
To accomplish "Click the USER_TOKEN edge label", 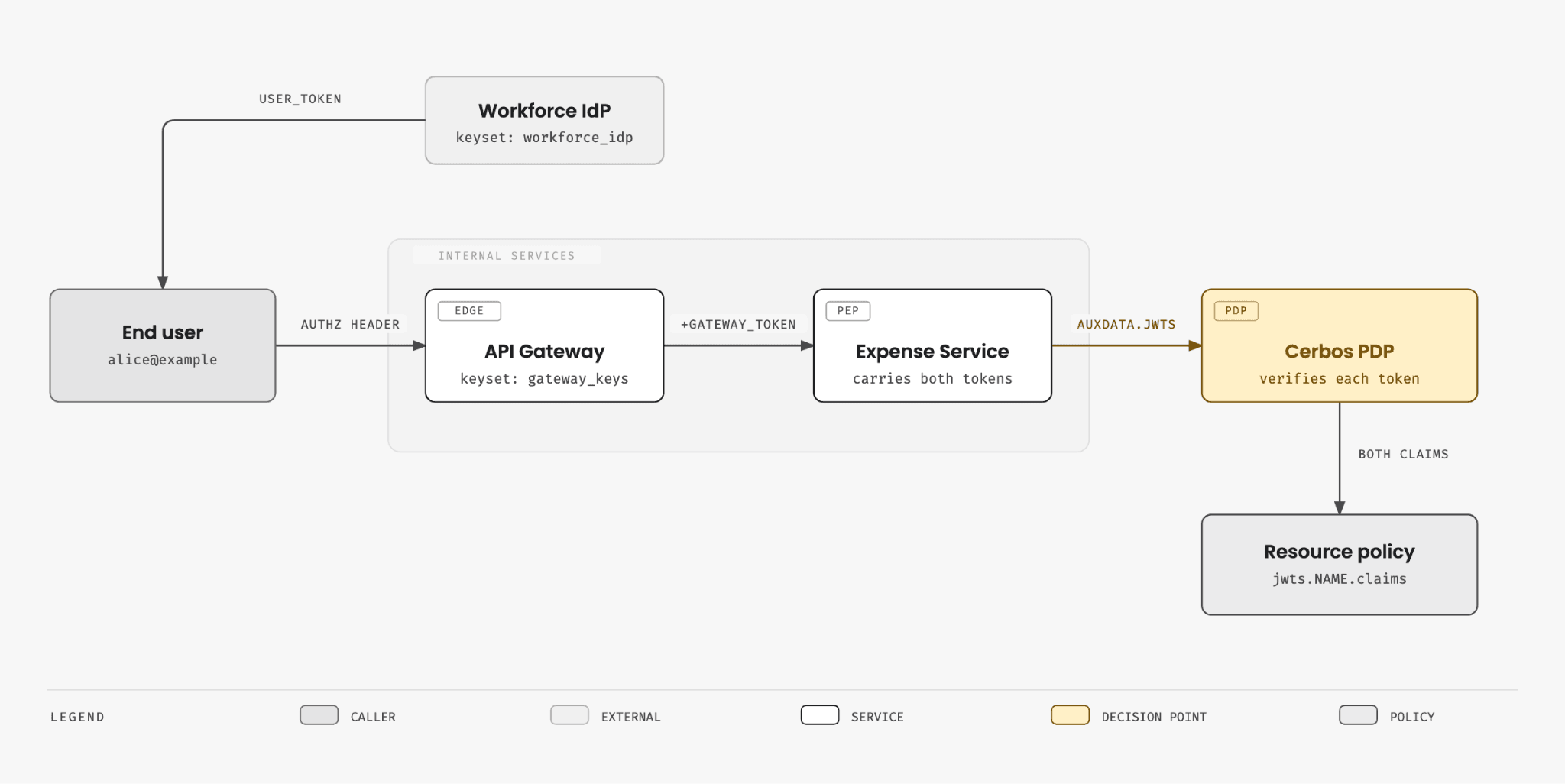I will 300,99.
